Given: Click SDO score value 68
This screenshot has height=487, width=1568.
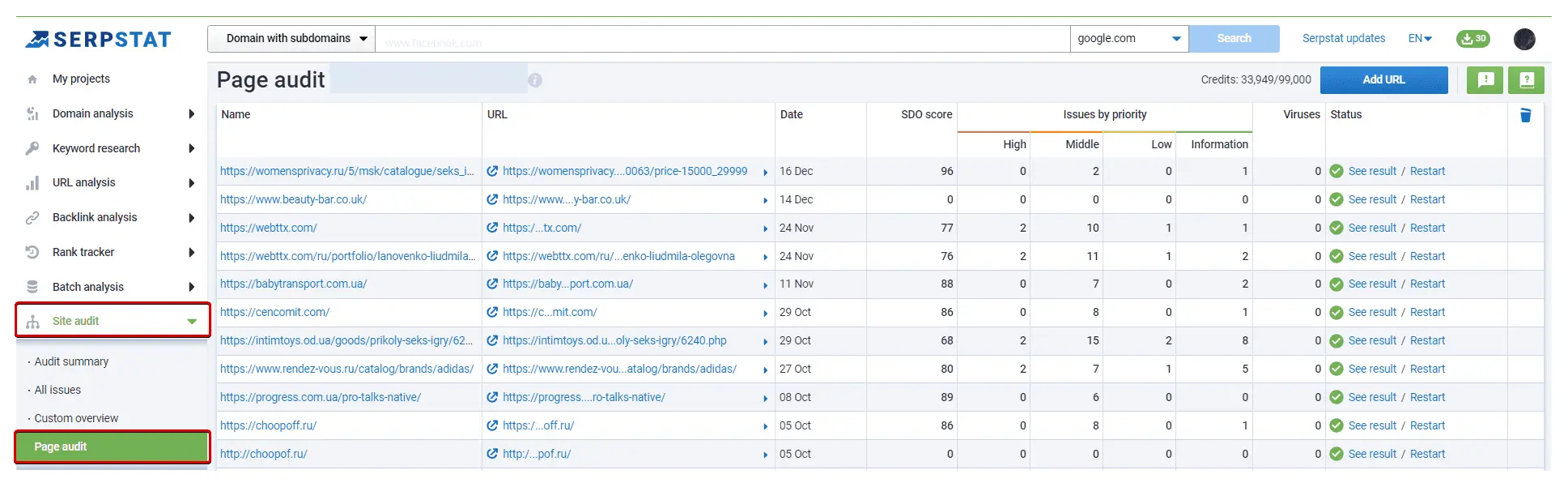Looking at the screenshot, I should click(946, 340).
